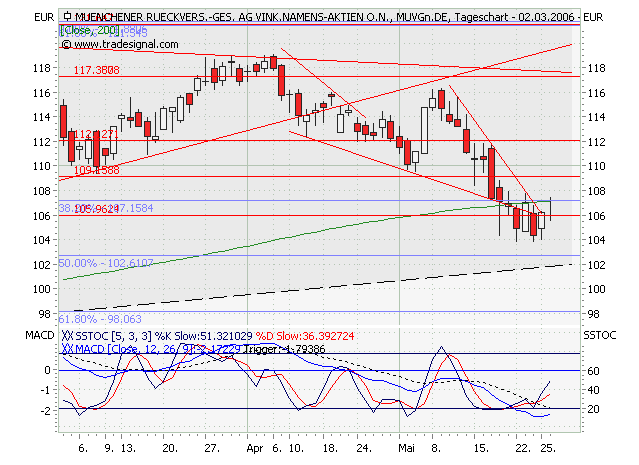Click the -1 value on the MACD scale

click(x=45, y=390)
